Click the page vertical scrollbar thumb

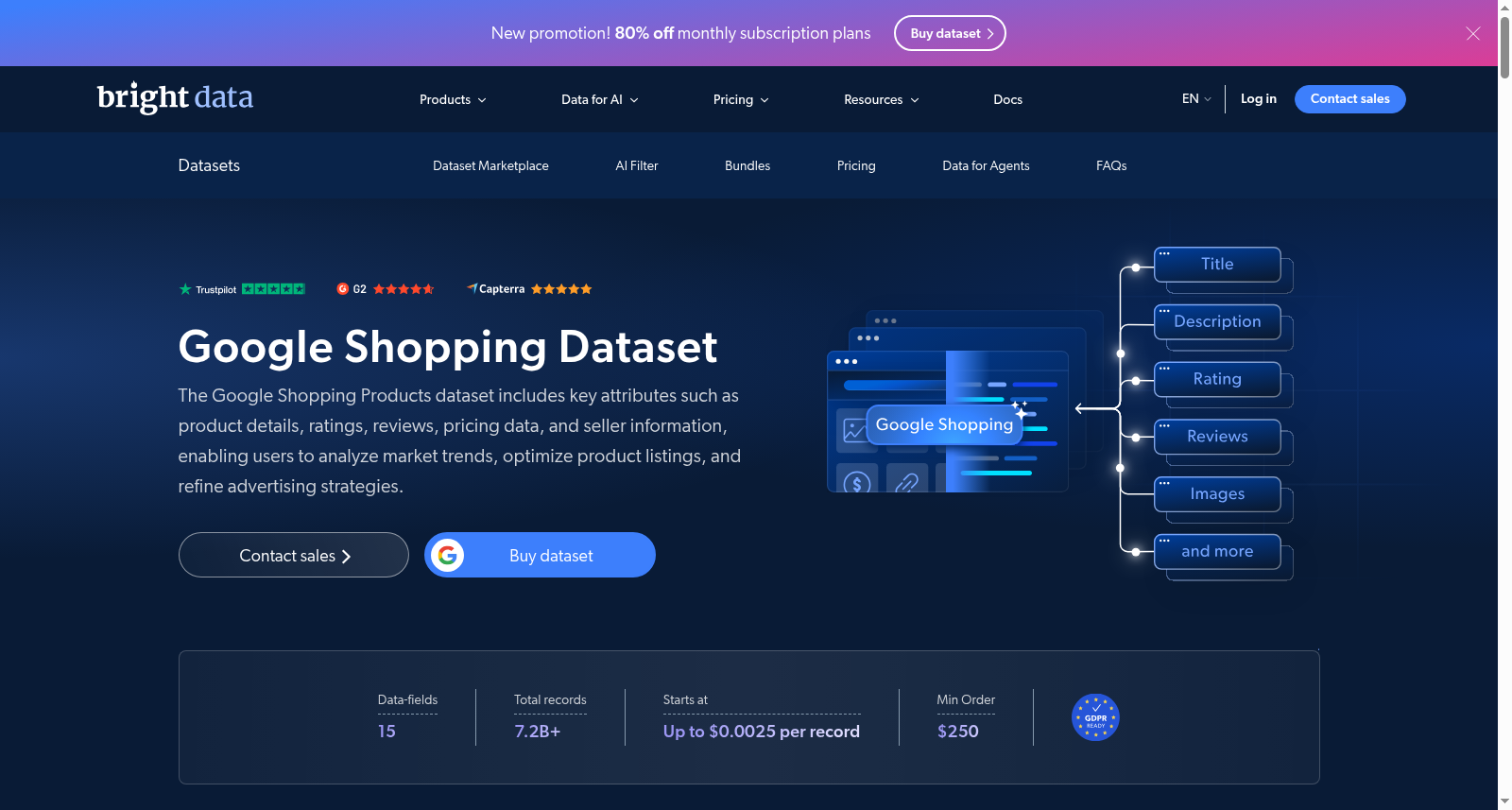click(x=1504, y=47)
